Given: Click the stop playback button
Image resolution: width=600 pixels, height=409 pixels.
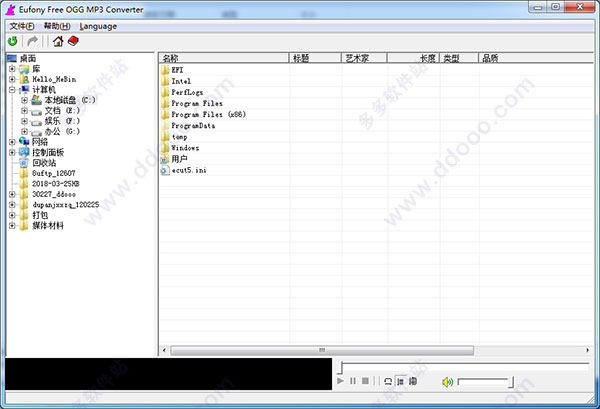Looking at the screenshot, I should pyautogui.click(x=365, y=381).
